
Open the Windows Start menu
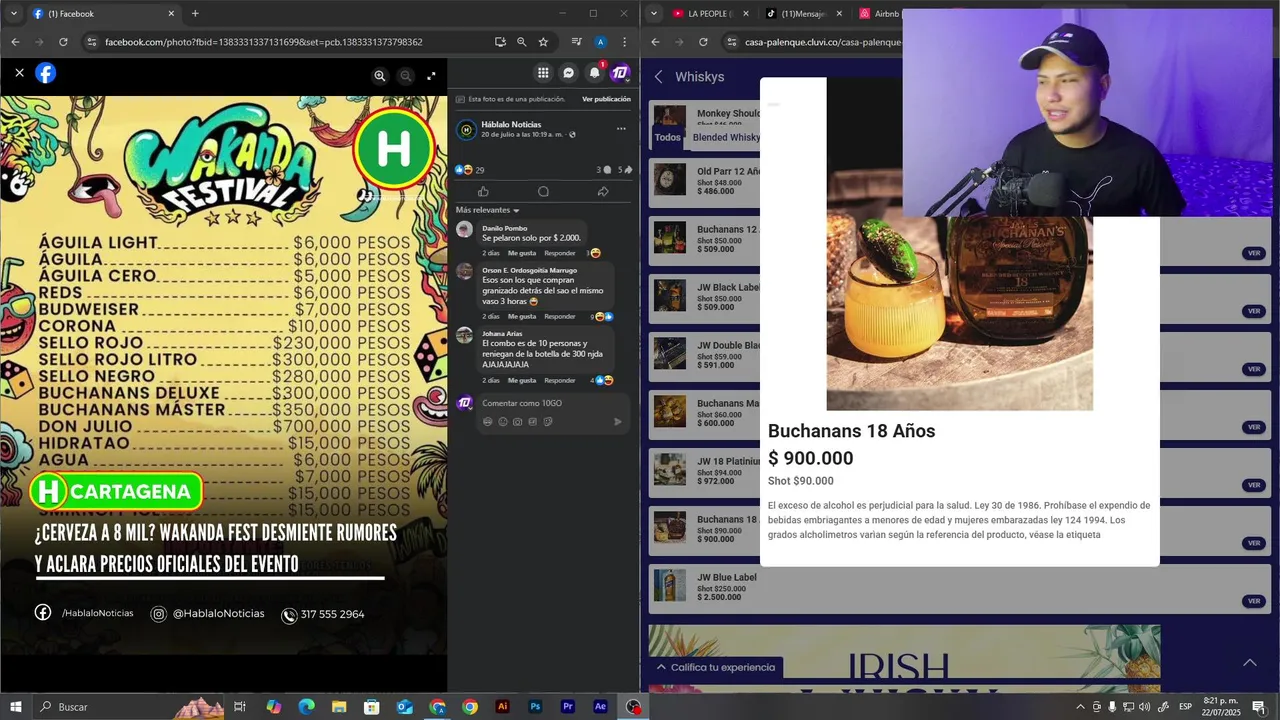point(15,707)
